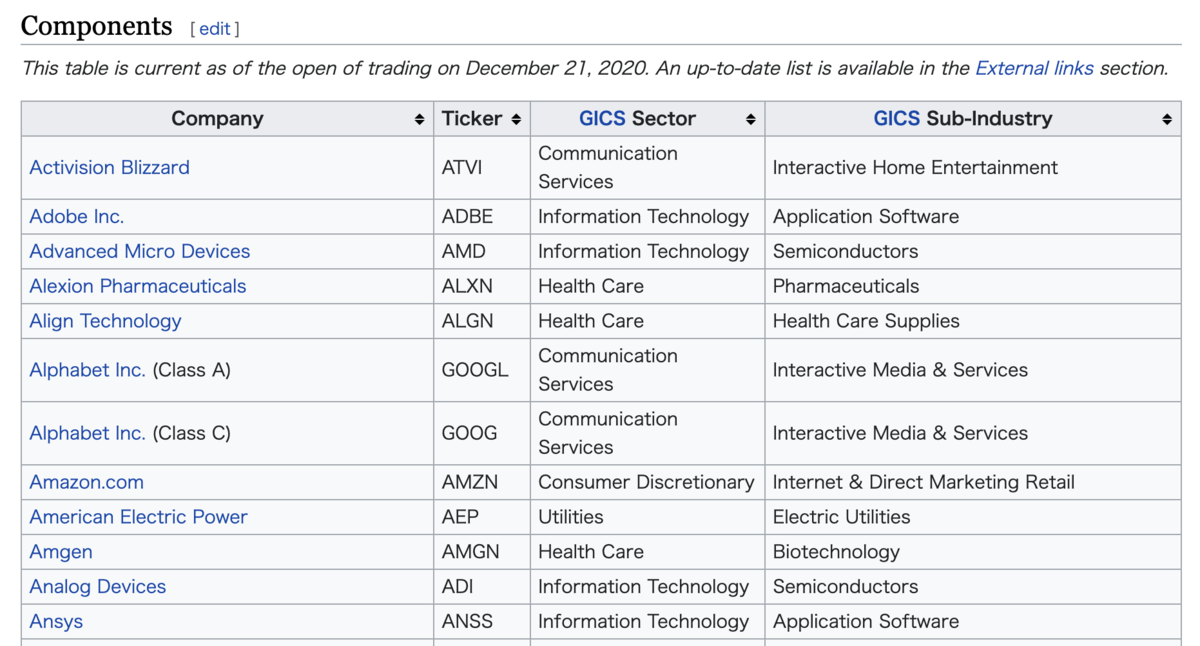The height and width of the screenshot is (646, 1200).
Task: Open Advanced Micro Devices link
Action: 139,251
